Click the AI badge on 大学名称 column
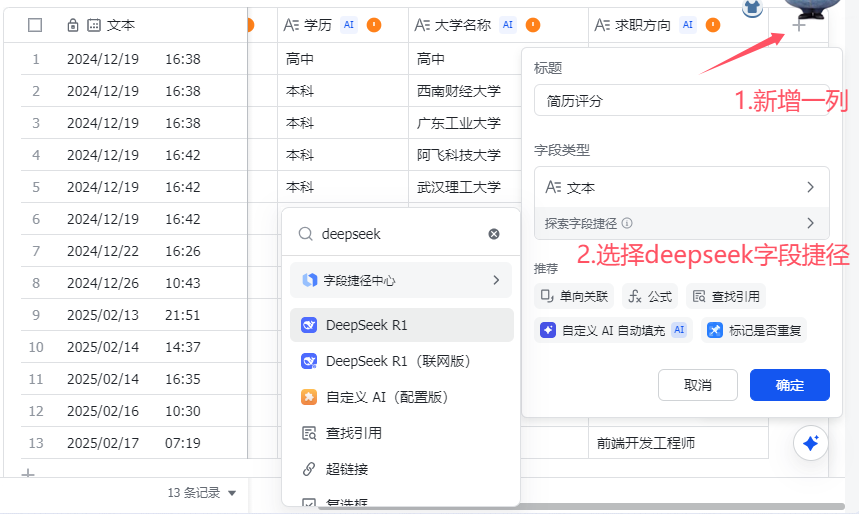Screen dimensions: 859x514 508,25
